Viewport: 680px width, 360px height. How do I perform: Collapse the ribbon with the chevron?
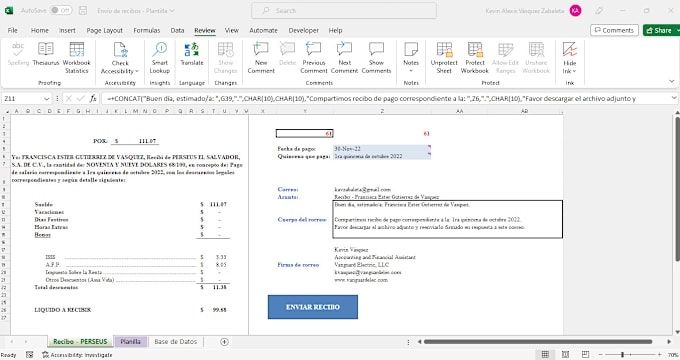click(671, 82)
